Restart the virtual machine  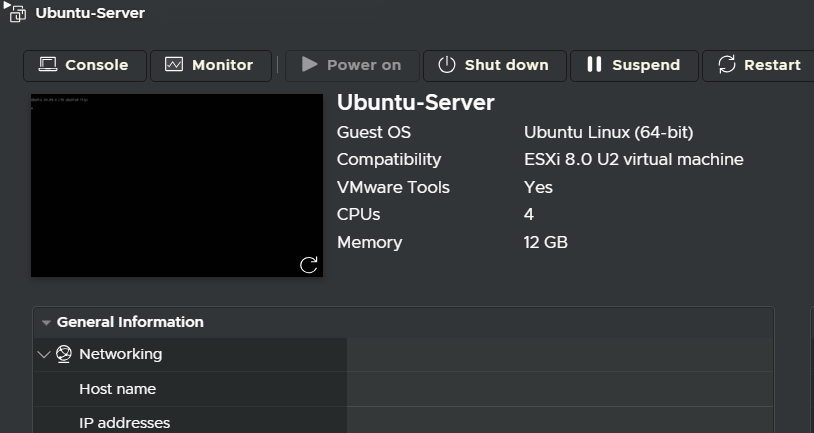click(x=759, y=65)
